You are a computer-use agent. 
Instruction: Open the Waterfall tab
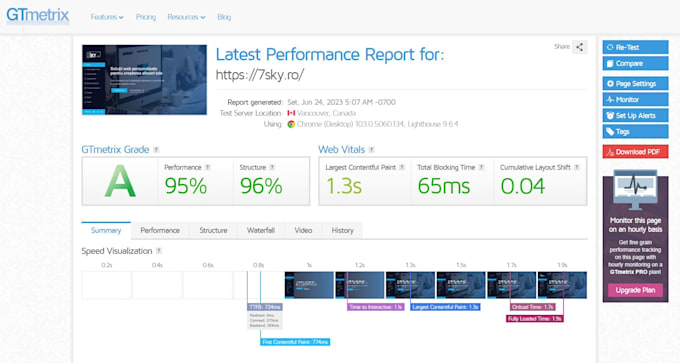[x=261, y=230]
